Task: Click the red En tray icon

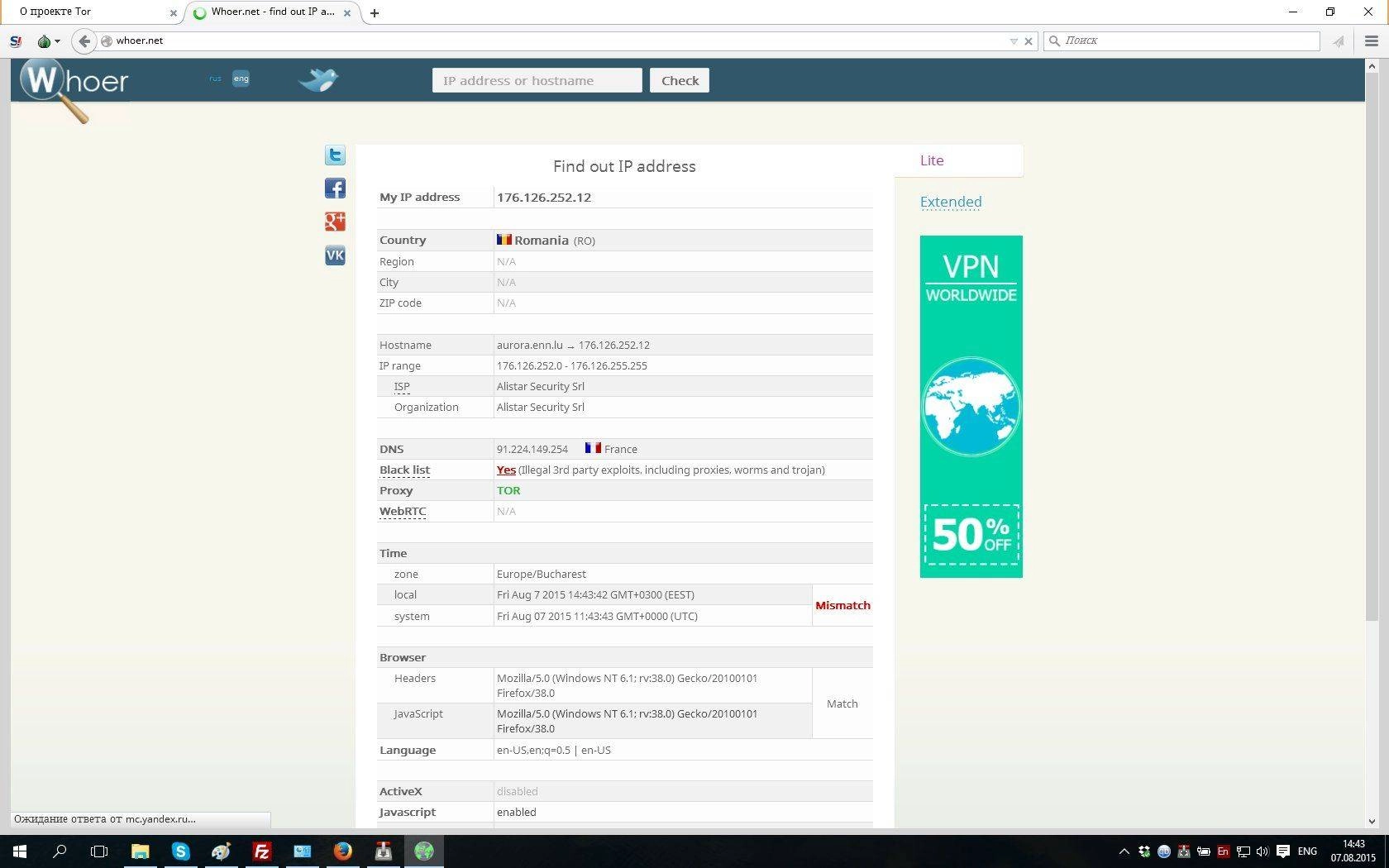Action: [1223, 851]
